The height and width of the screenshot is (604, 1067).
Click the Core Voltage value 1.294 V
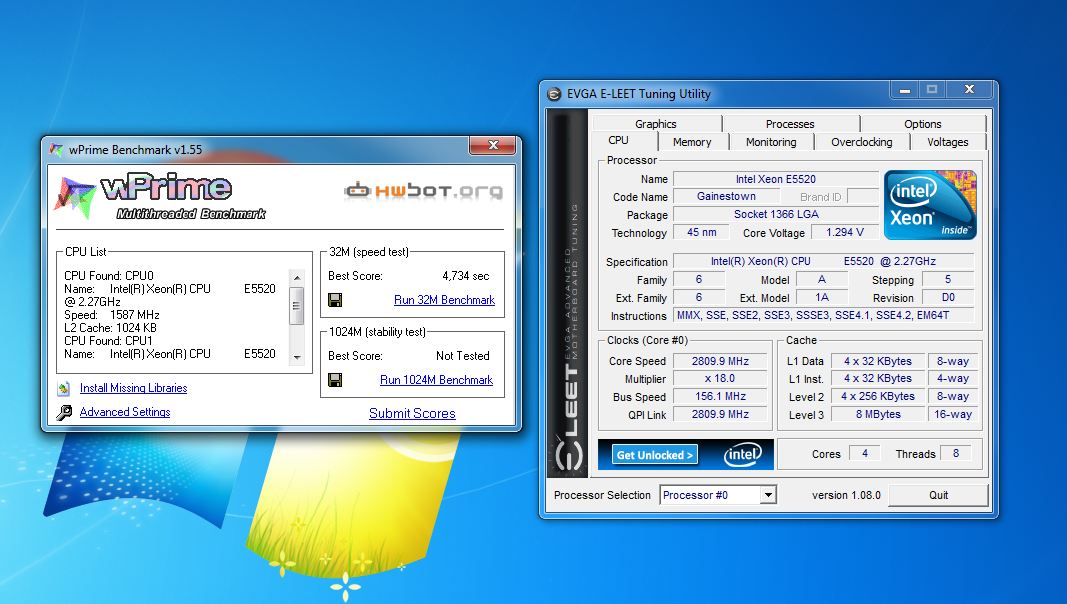(844, 233)
